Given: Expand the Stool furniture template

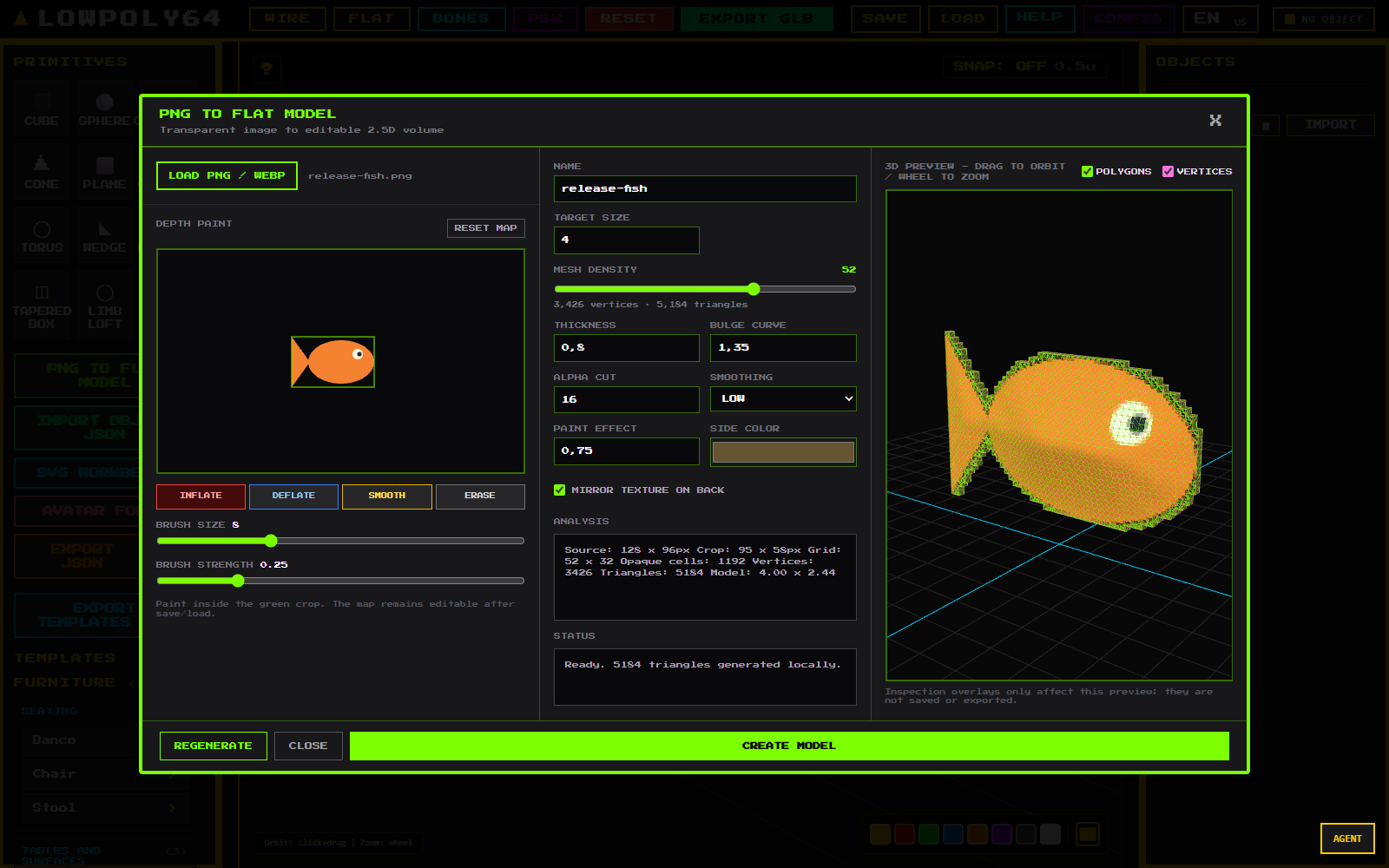Looking at the screenshot, I should coord(104,808).
